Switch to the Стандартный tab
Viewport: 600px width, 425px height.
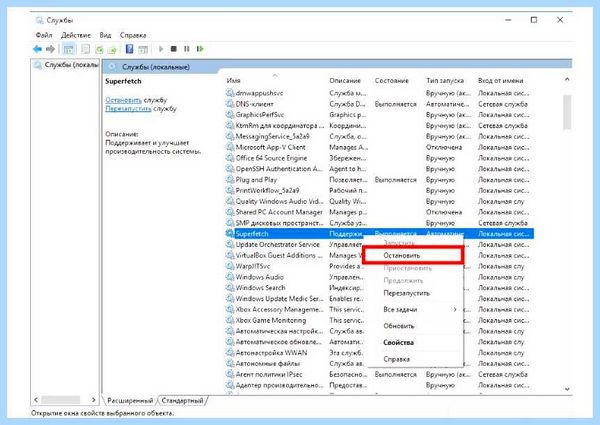(183, 401)
